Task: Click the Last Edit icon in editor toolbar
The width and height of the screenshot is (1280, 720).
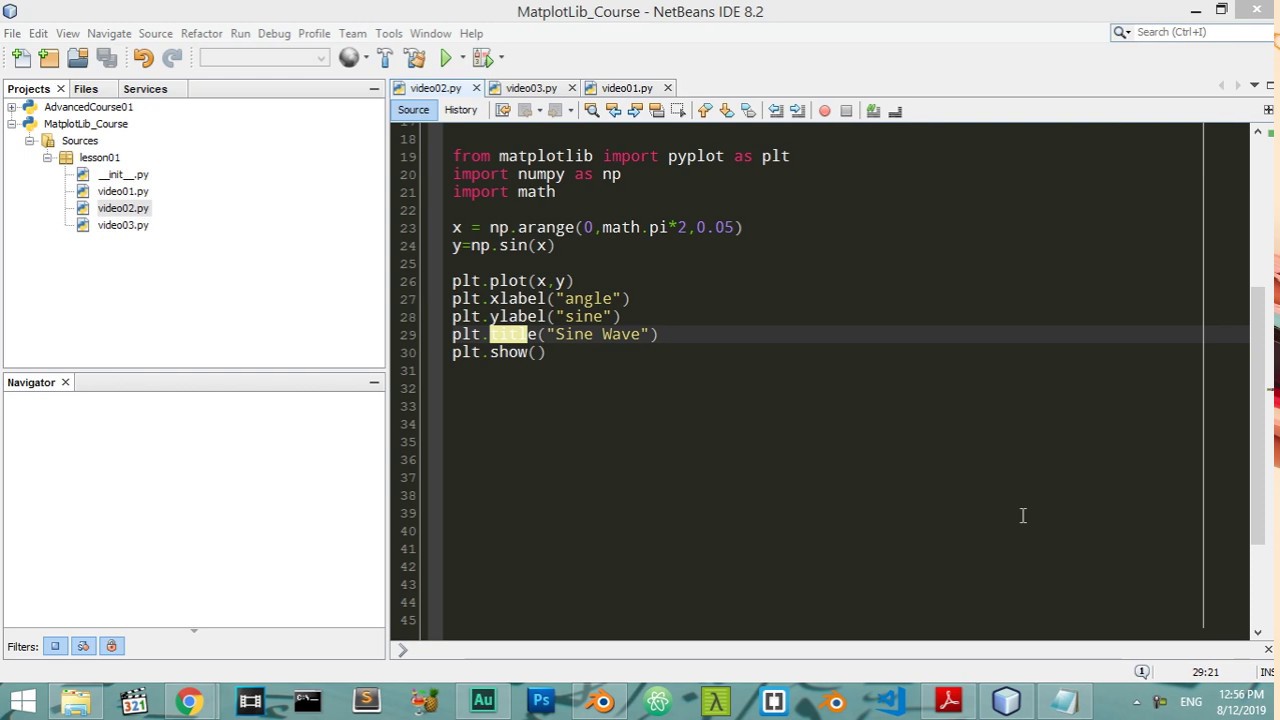Action: 503,111
